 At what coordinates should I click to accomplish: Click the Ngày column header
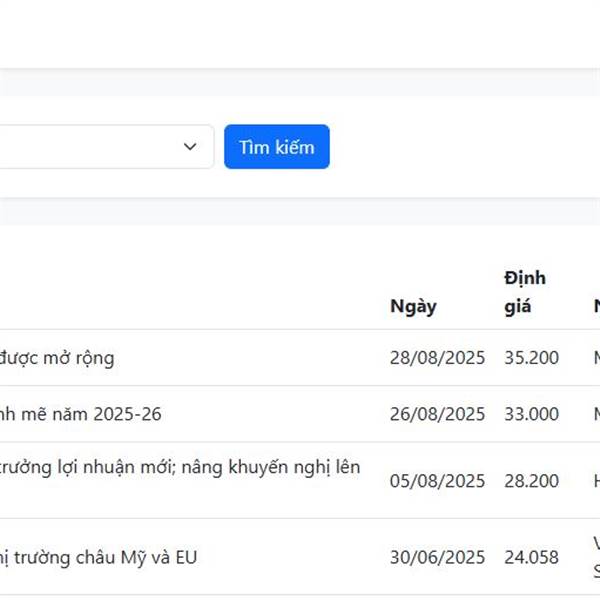[x=413, y=306]
